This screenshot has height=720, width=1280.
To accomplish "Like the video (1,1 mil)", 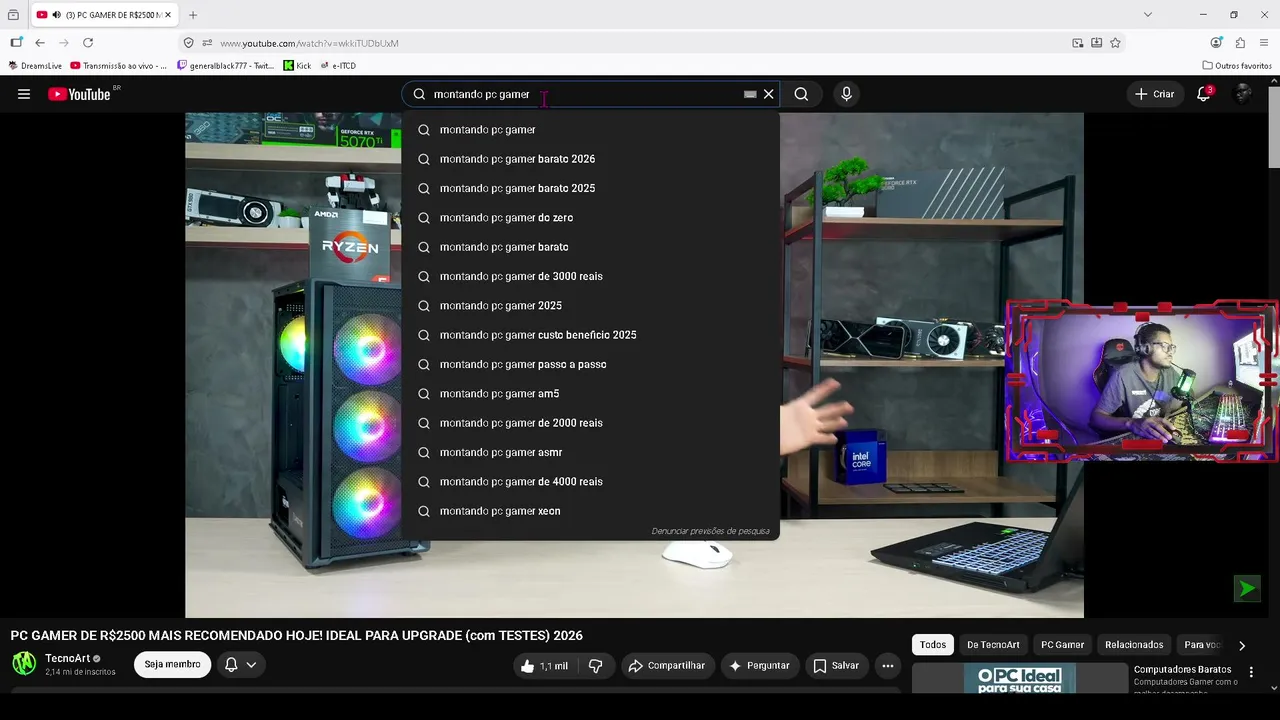I will click(x=544, y=666).
